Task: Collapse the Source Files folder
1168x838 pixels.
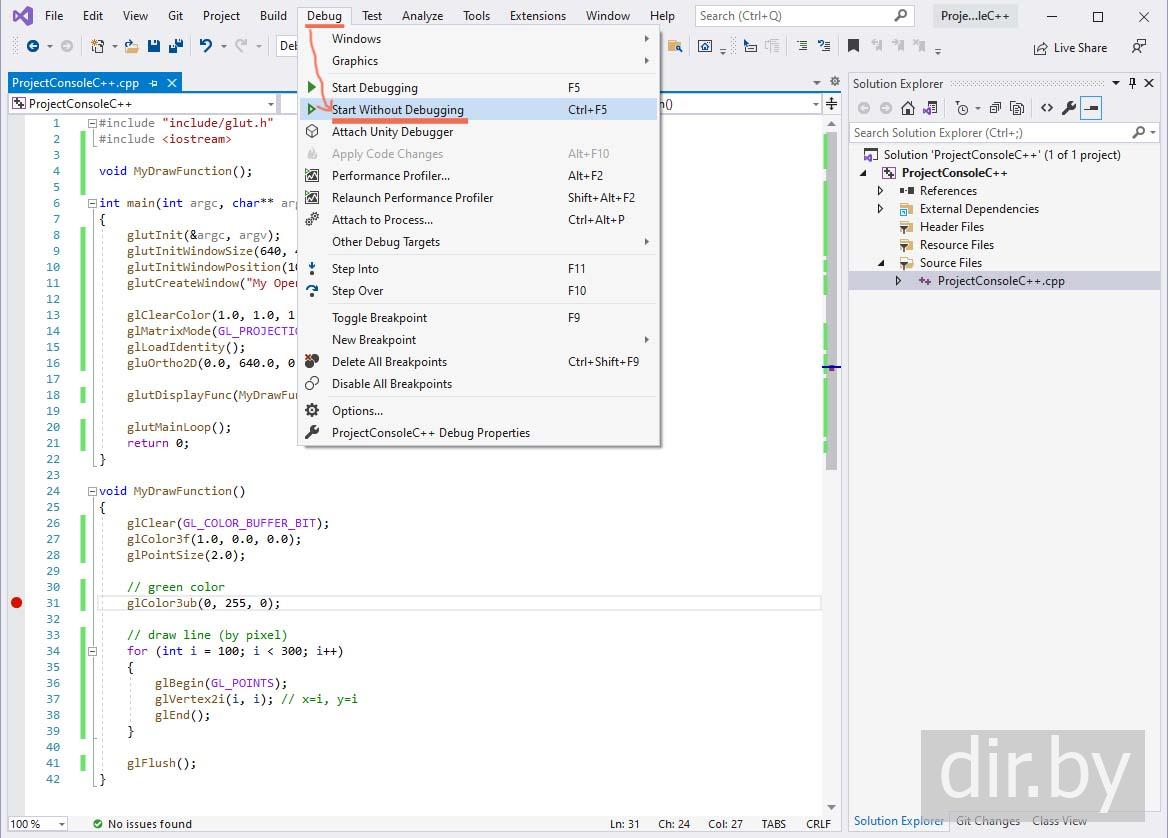Action: (880, 263)
